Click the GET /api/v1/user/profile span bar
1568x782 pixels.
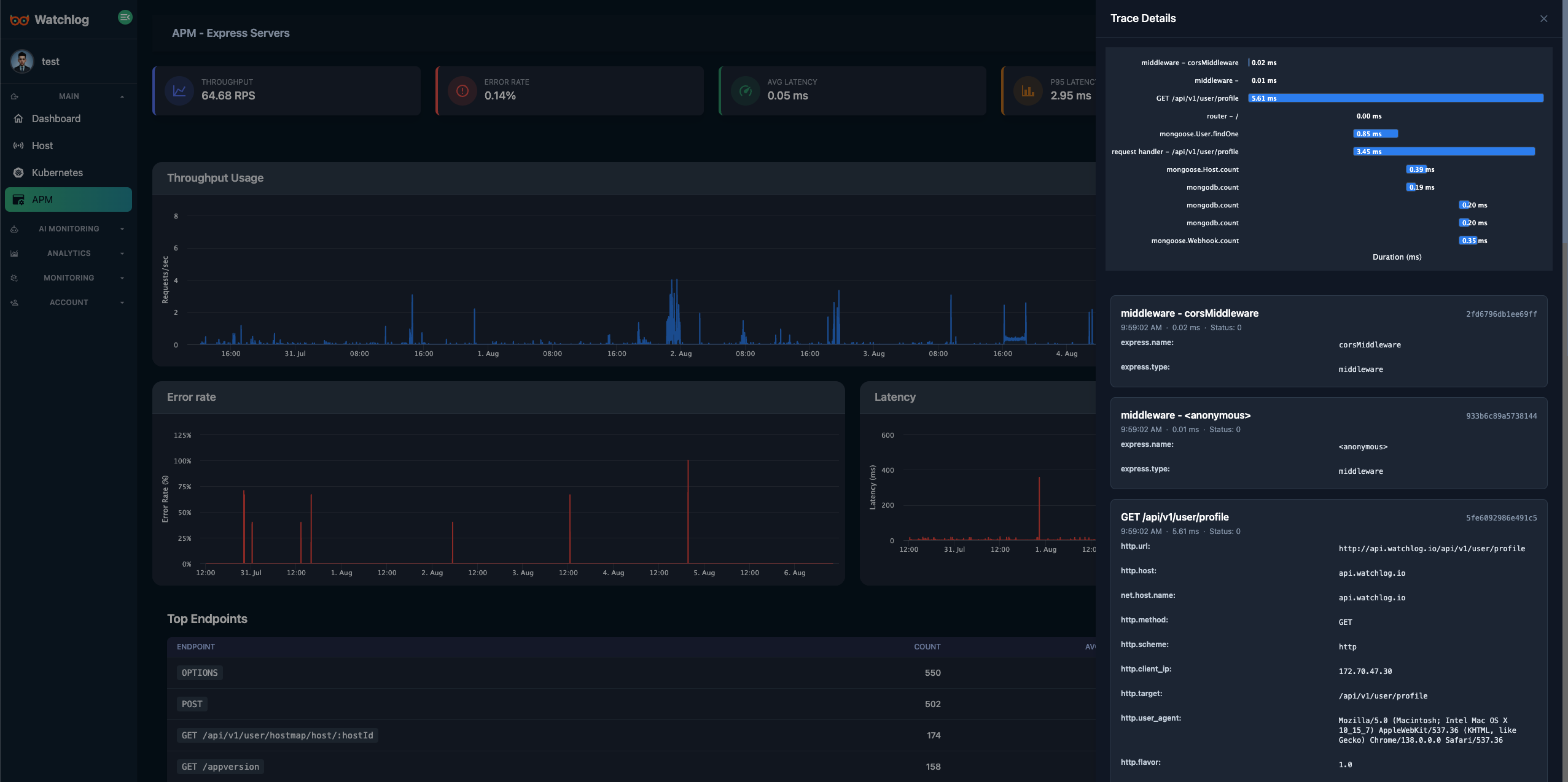[x=1395, y=98]
